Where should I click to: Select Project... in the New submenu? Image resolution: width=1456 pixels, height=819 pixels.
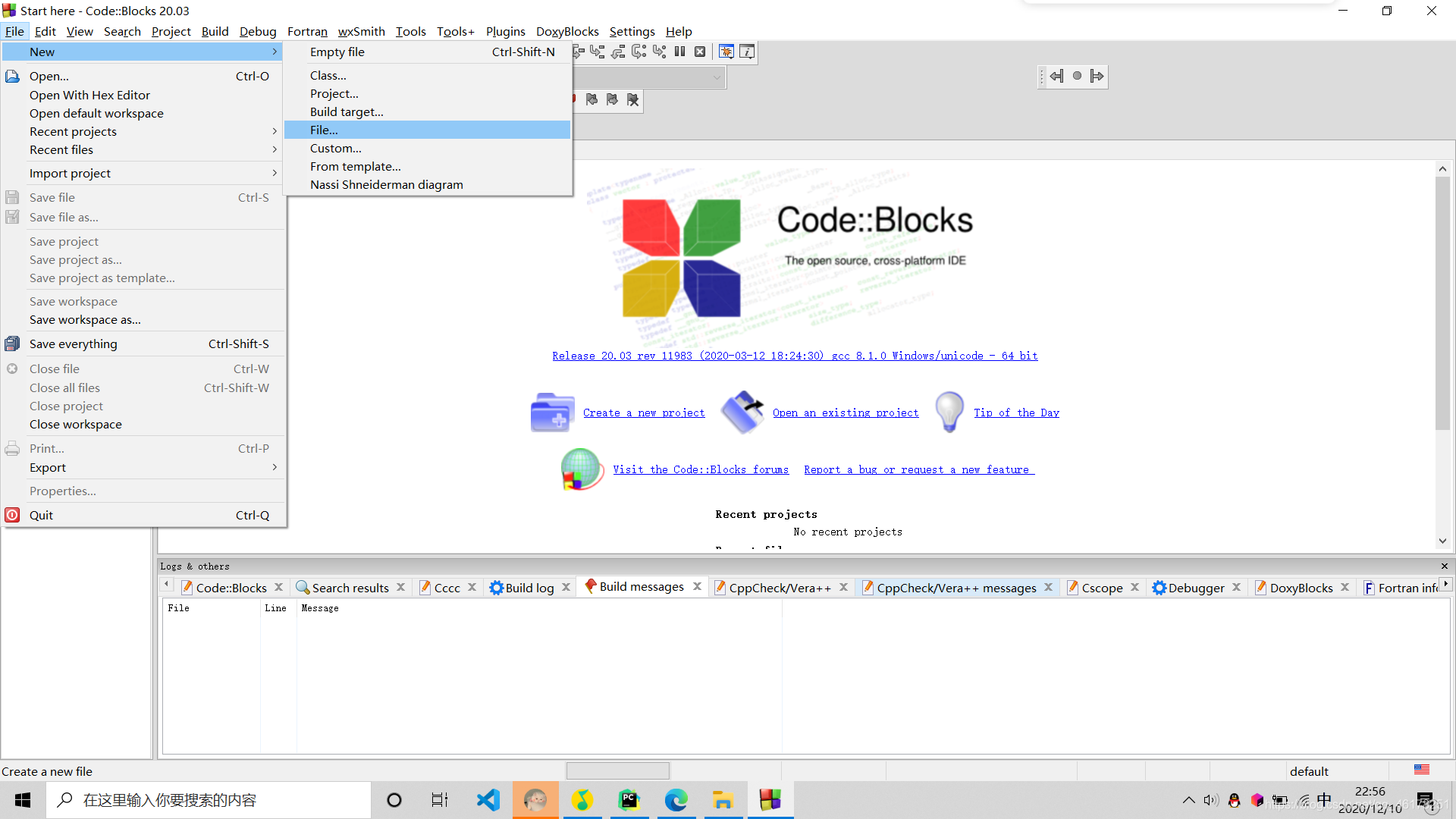click(427, 93)
